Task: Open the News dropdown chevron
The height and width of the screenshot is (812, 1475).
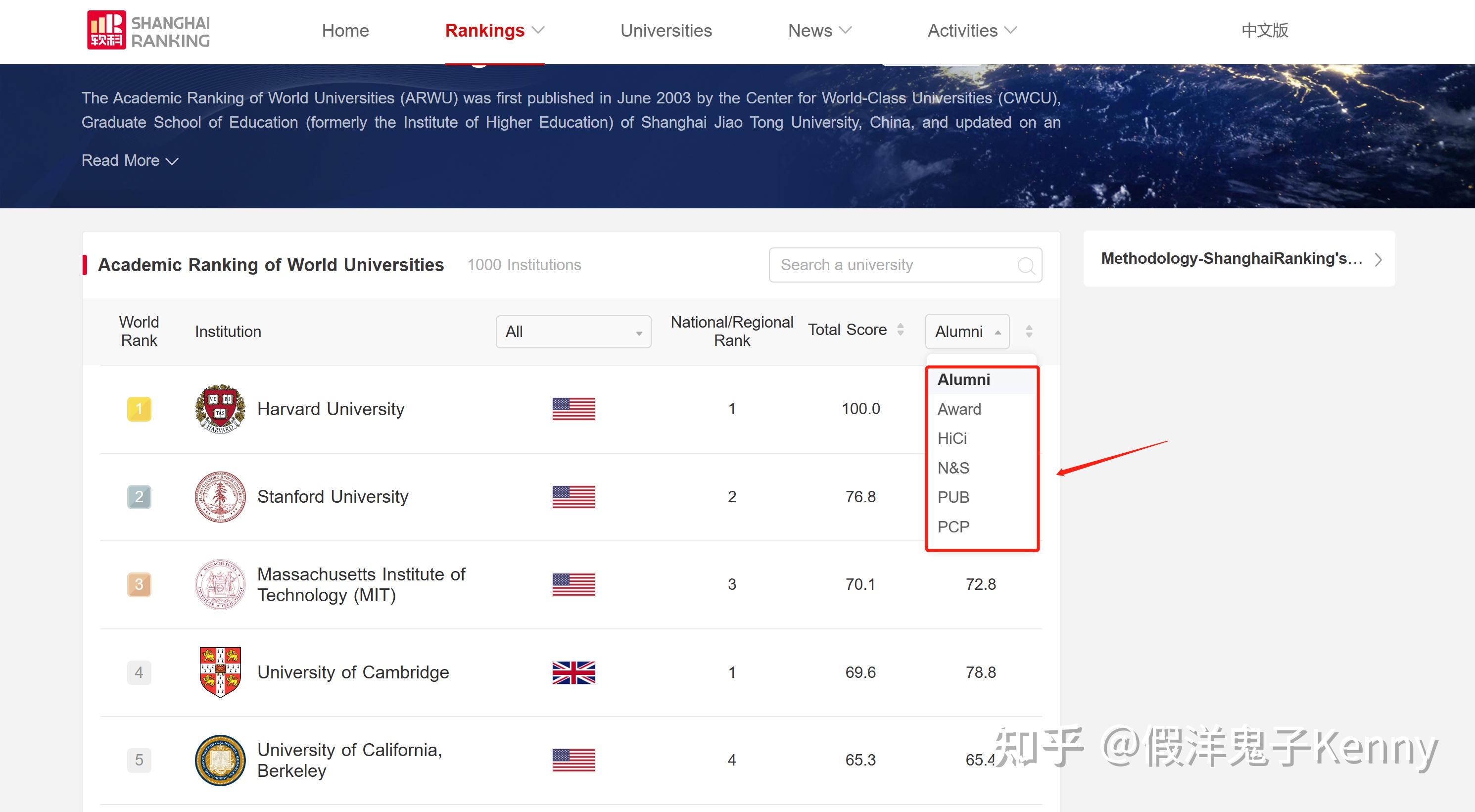Action: [846, 30]
